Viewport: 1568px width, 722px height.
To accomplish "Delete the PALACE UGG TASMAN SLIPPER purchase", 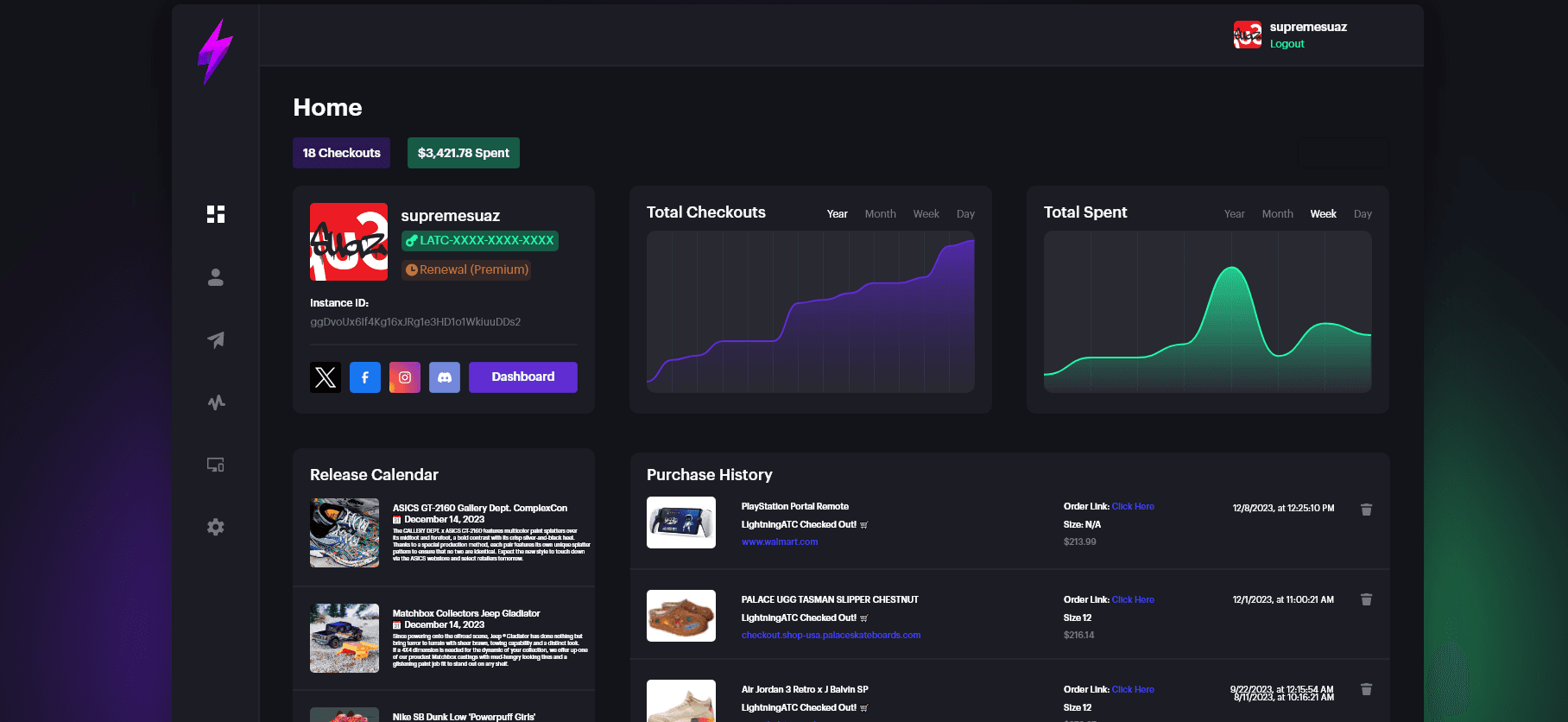I will (1366, 599).
